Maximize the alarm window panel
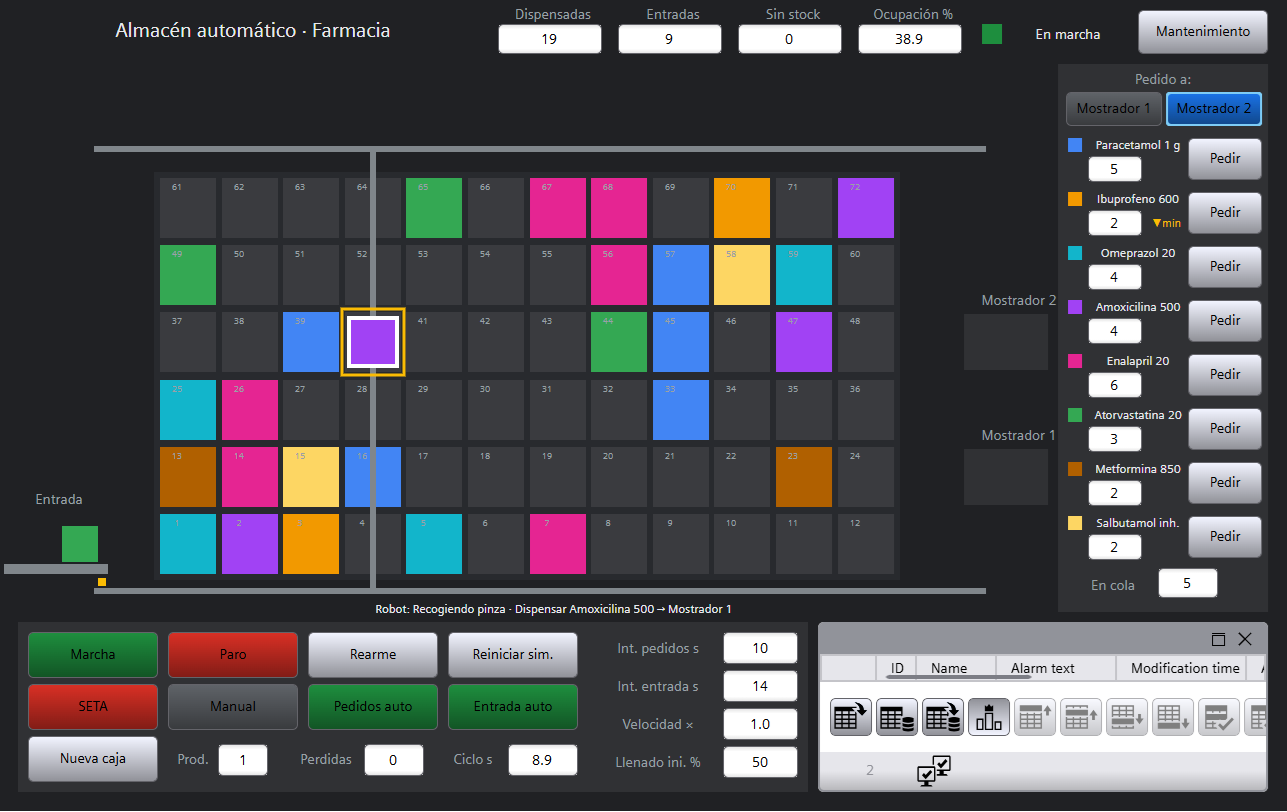This screenshot has width=1287, height=812. 1218,639
